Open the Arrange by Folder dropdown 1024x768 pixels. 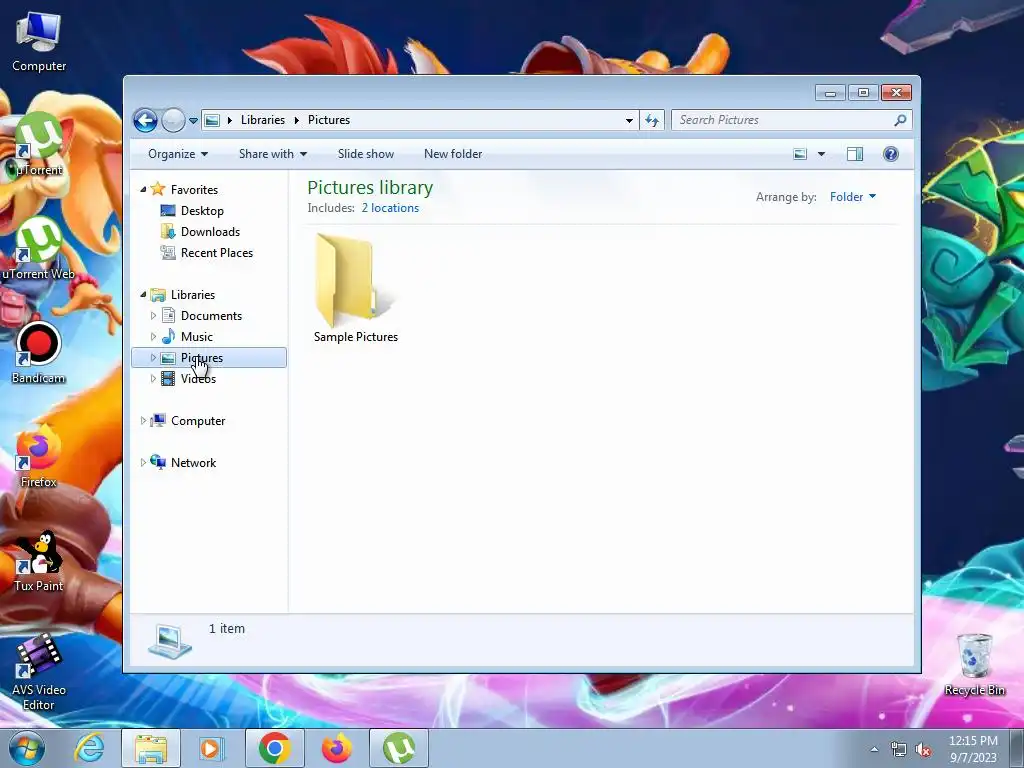point(853,197)
